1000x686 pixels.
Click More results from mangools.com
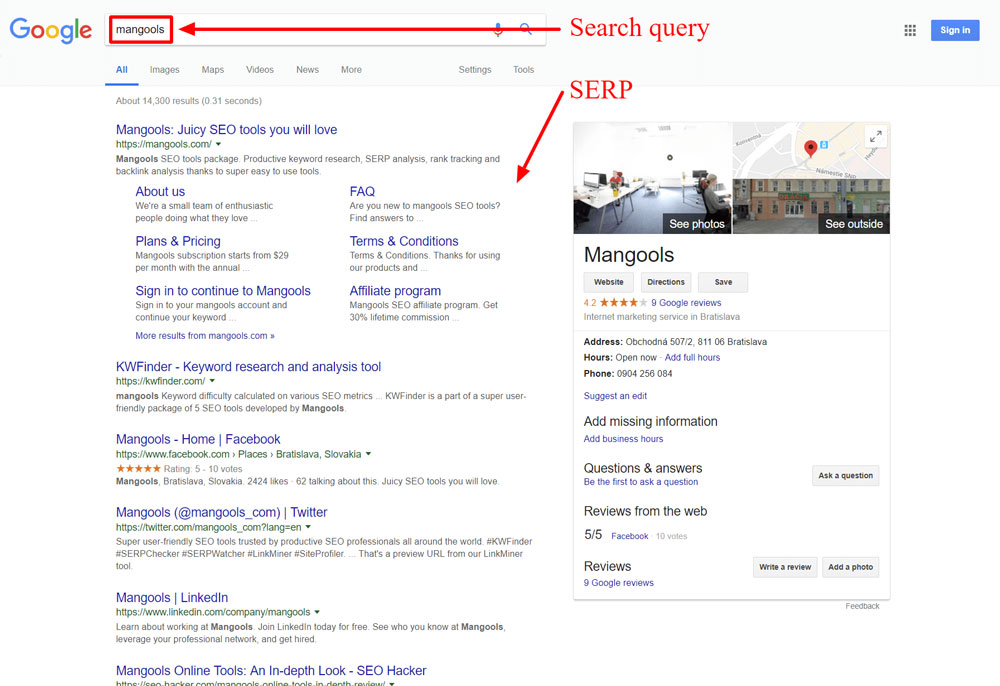click(x=205, y=336)
